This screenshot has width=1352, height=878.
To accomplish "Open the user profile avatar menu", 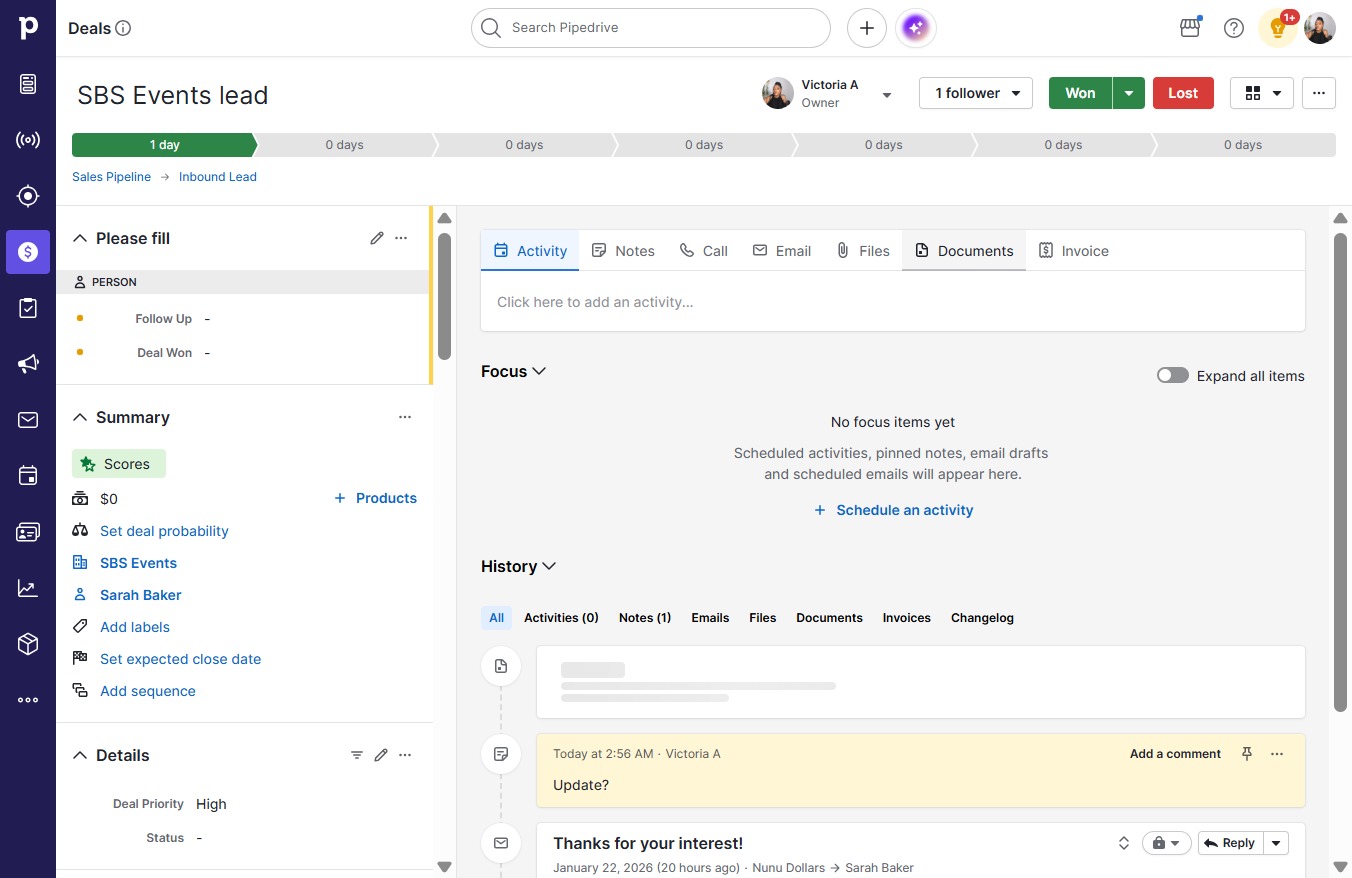I will 1320,28.
